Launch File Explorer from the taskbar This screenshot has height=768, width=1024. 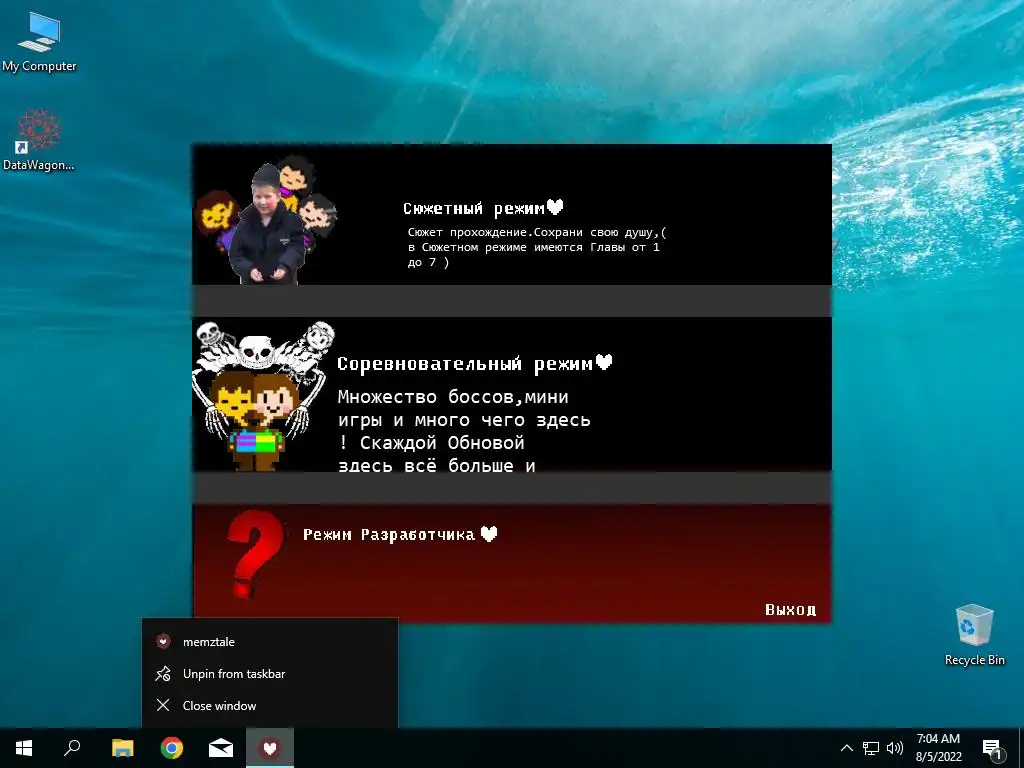pos(122,748)
